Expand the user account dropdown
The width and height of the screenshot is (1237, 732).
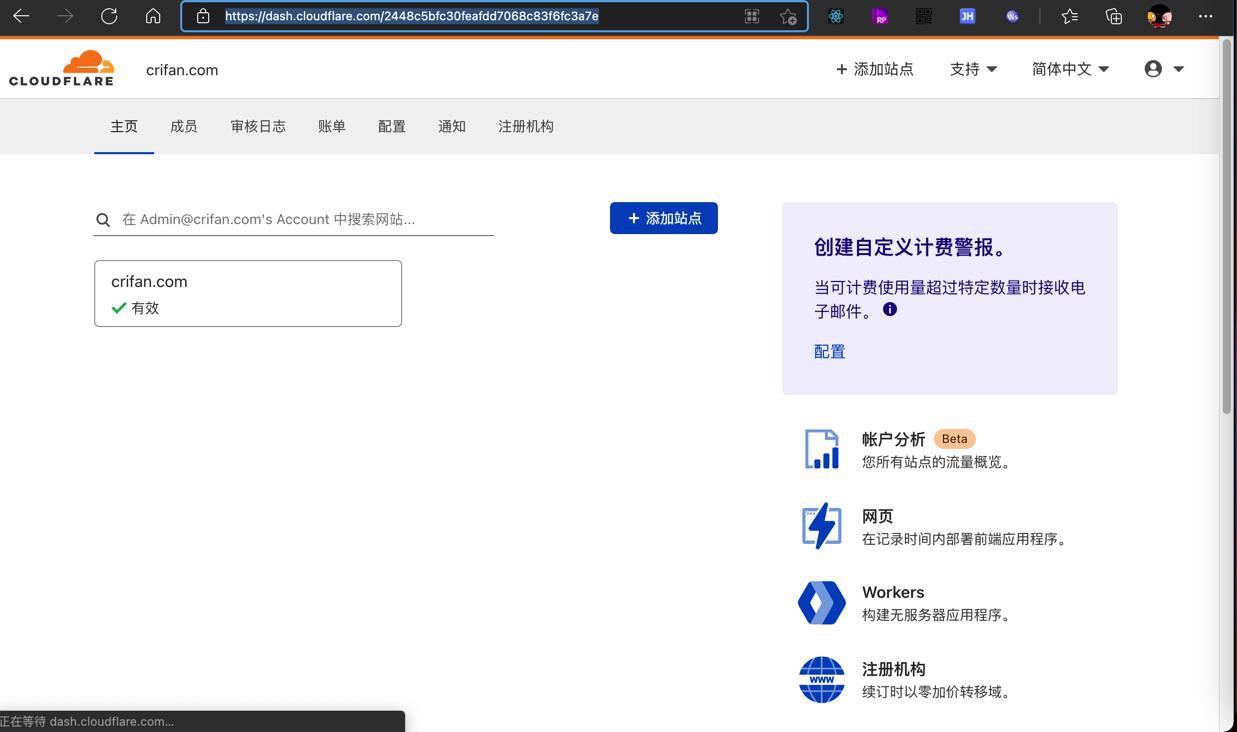click(1164, 69)
